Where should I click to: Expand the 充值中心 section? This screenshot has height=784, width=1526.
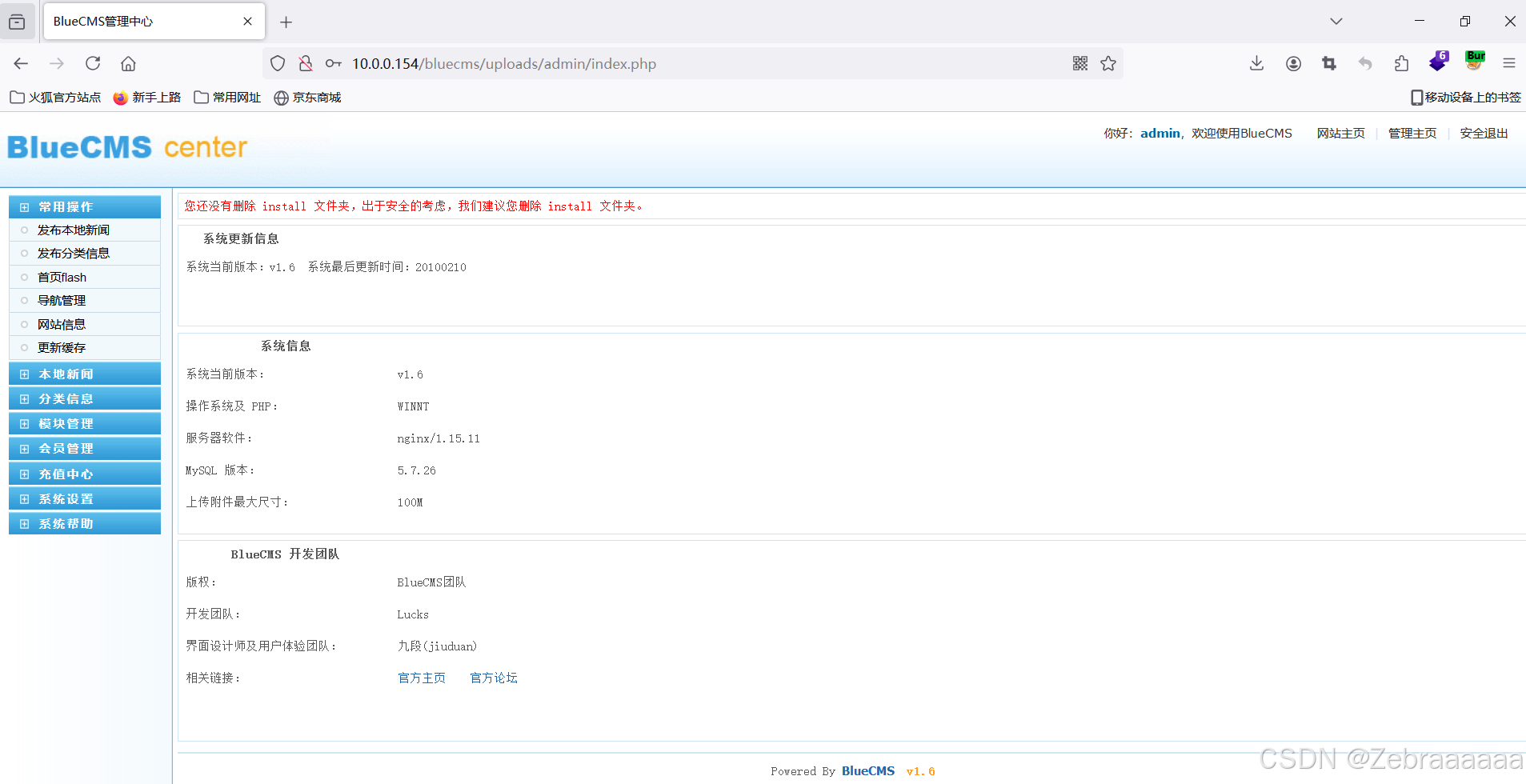pyautogui.click(x=85, y=474)
